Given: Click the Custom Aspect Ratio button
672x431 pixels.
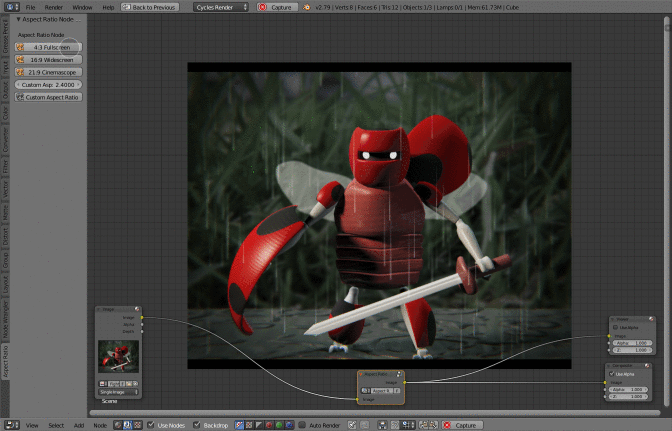Looking at the screenshot, I should tap(48, 97).
